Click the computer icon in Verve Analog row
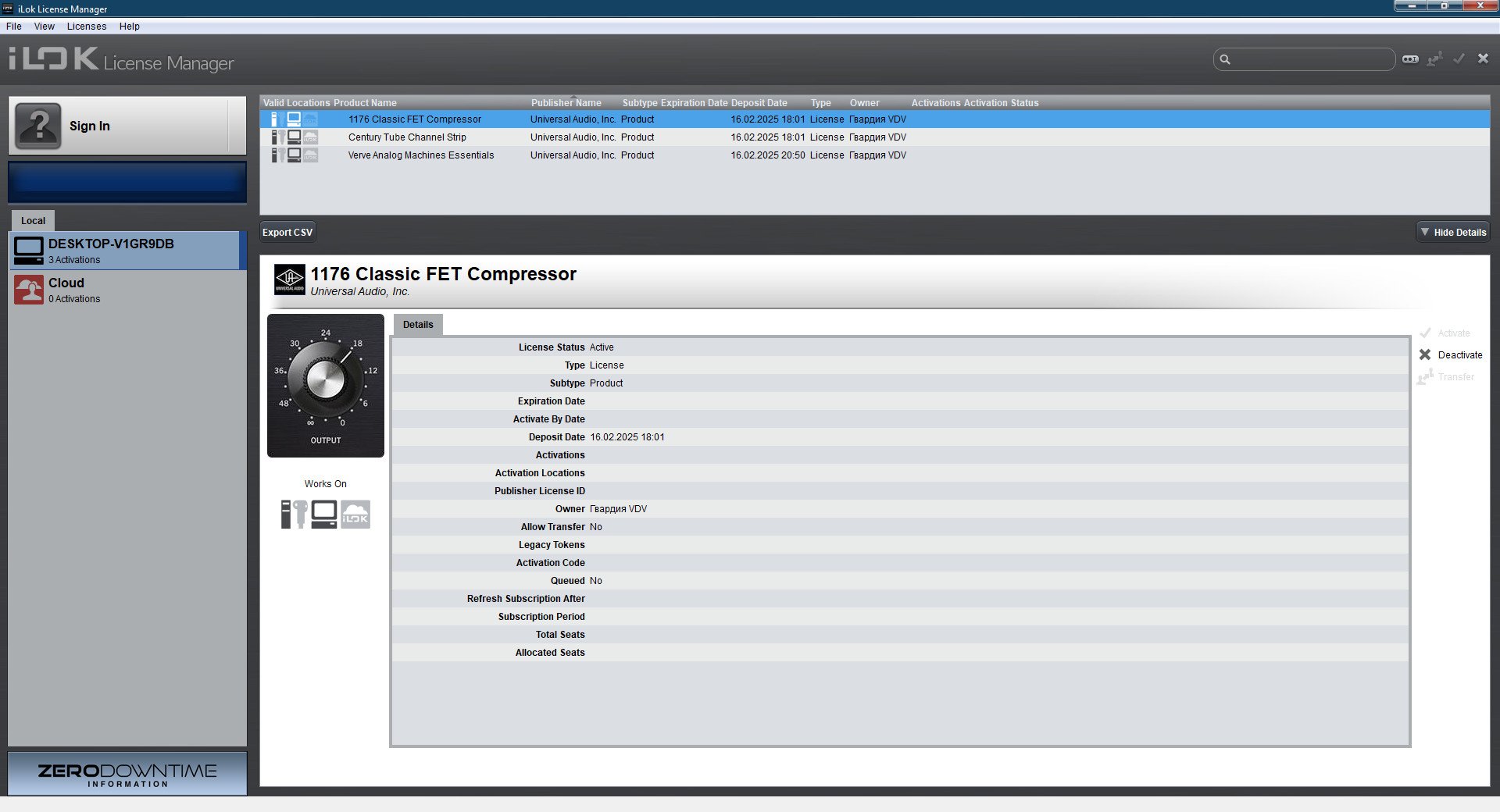 click(x=294, y=155)
